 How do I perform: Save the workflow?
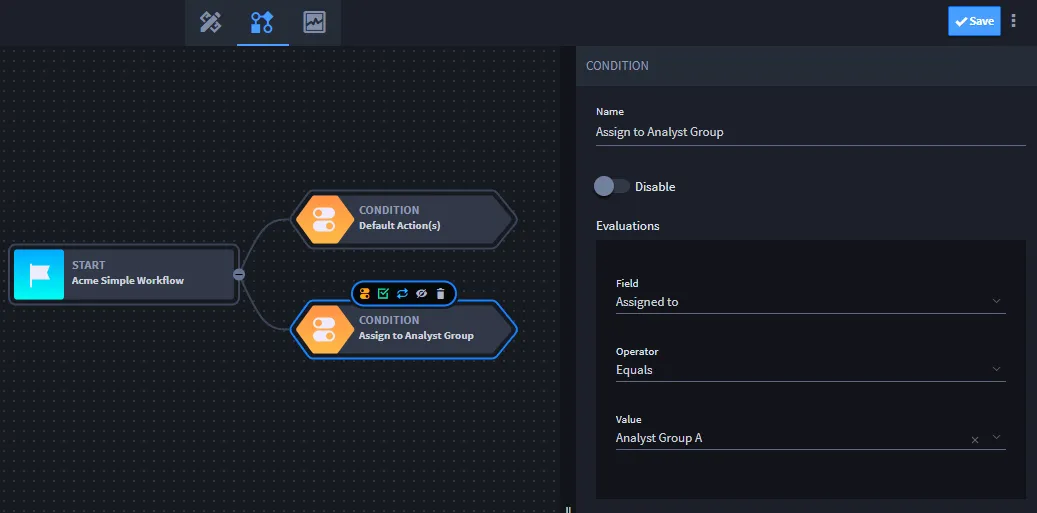974,21
